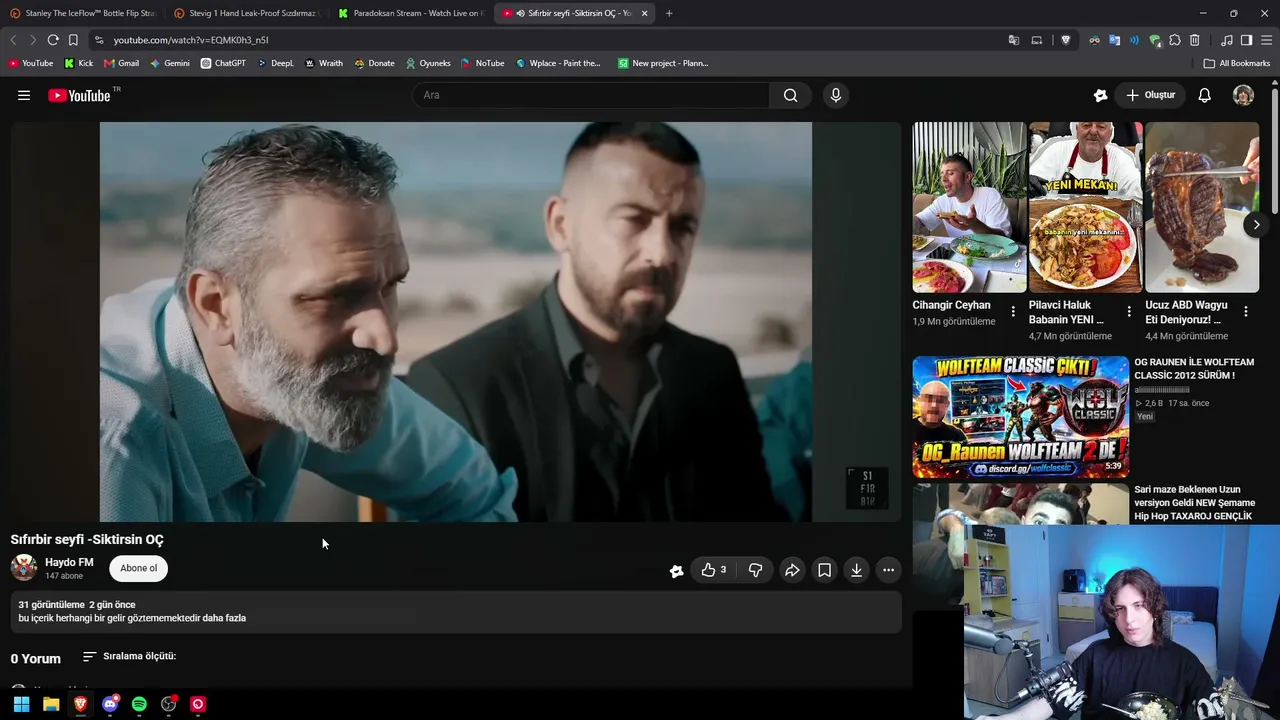
Task: Open a new browser tab
Action: click(669, 13)
